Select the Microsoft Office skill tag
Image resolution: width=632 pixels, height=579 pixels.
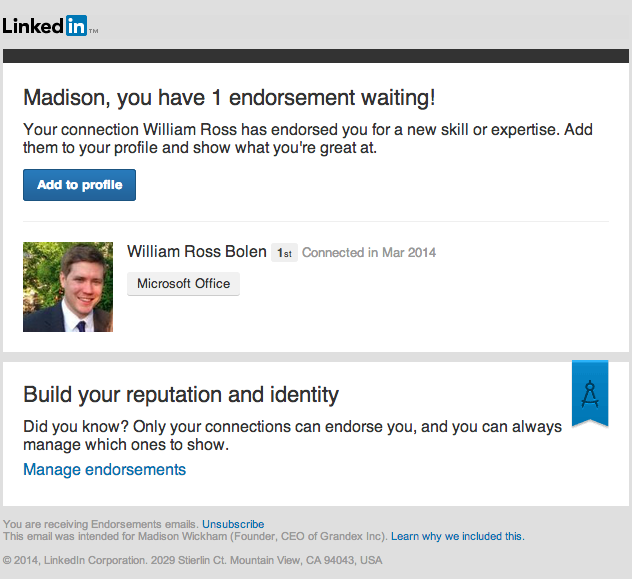point(183,284)
